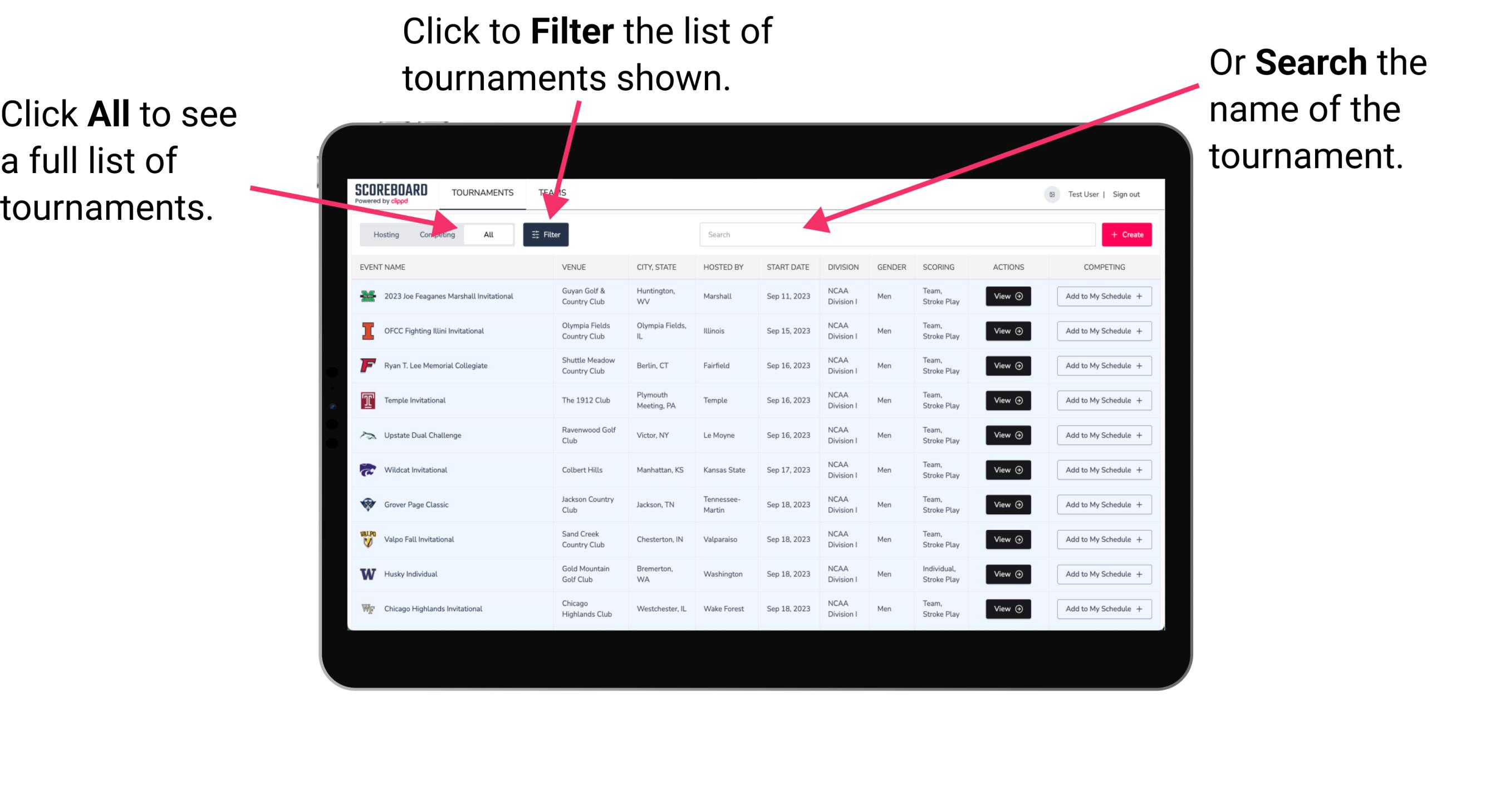Select the Hosting toggle tab
The height and width of the screenshot is (812, 1510).
tap(384, 234)
